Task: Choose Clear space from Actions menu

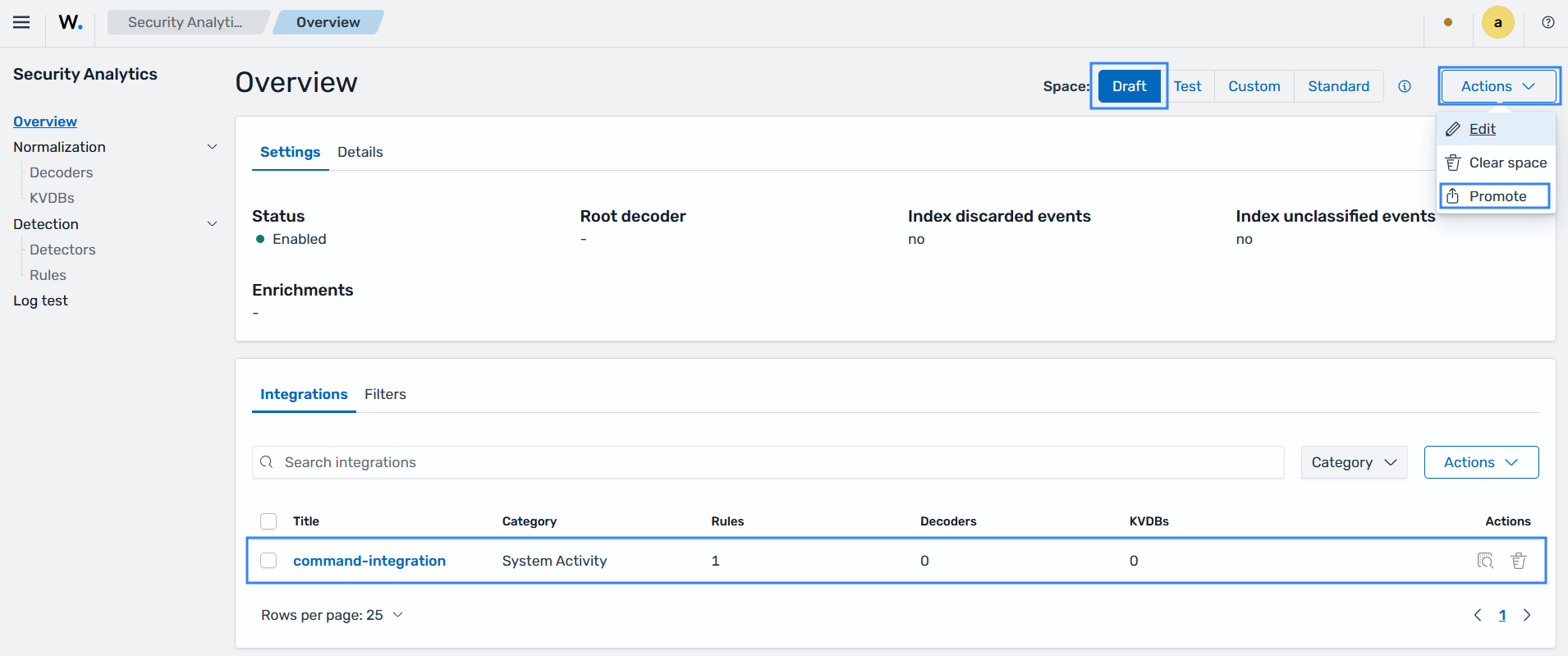Action: tap(1496, 163)
